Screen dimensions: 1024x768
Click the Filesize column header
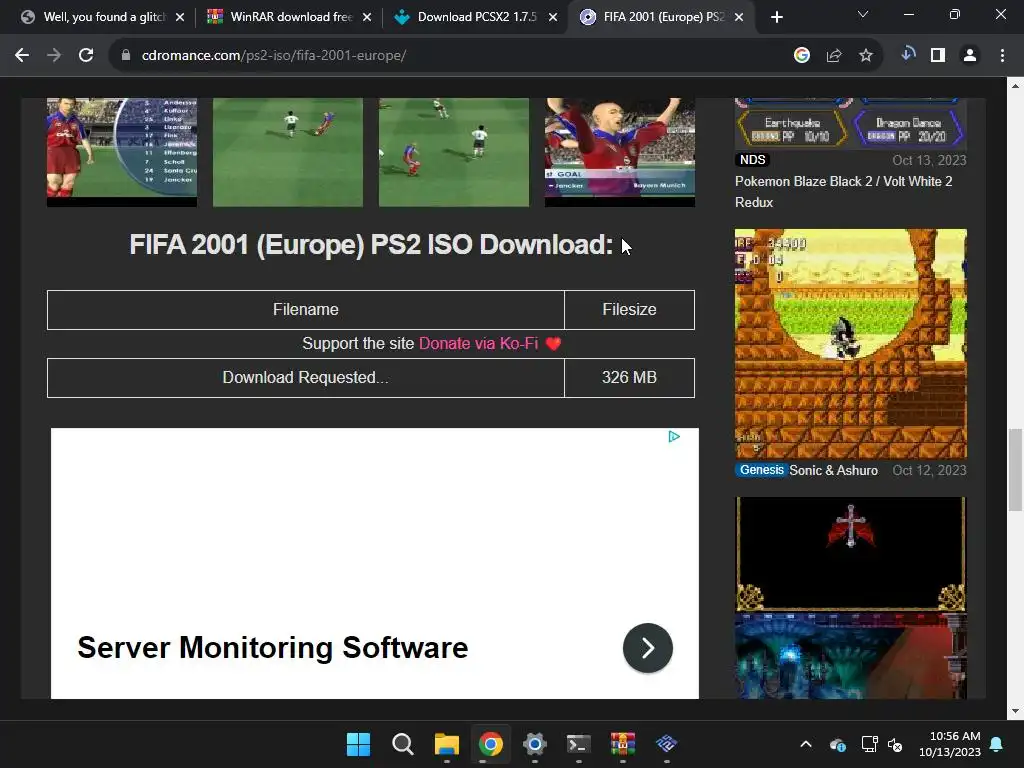tap(630, 310)
